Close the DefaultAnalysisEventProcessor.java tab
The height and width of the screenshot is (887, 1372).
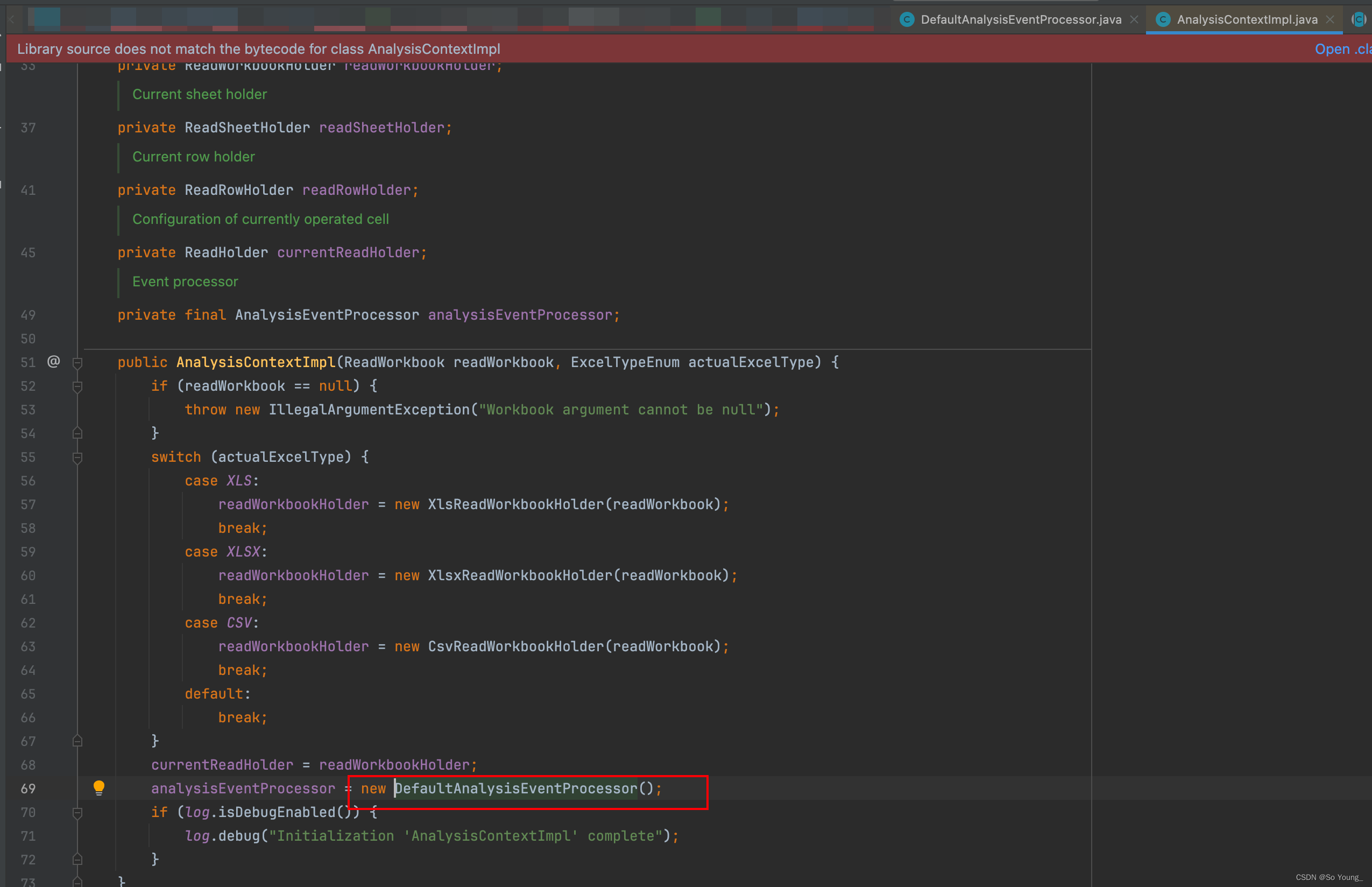coord(1134,19)
